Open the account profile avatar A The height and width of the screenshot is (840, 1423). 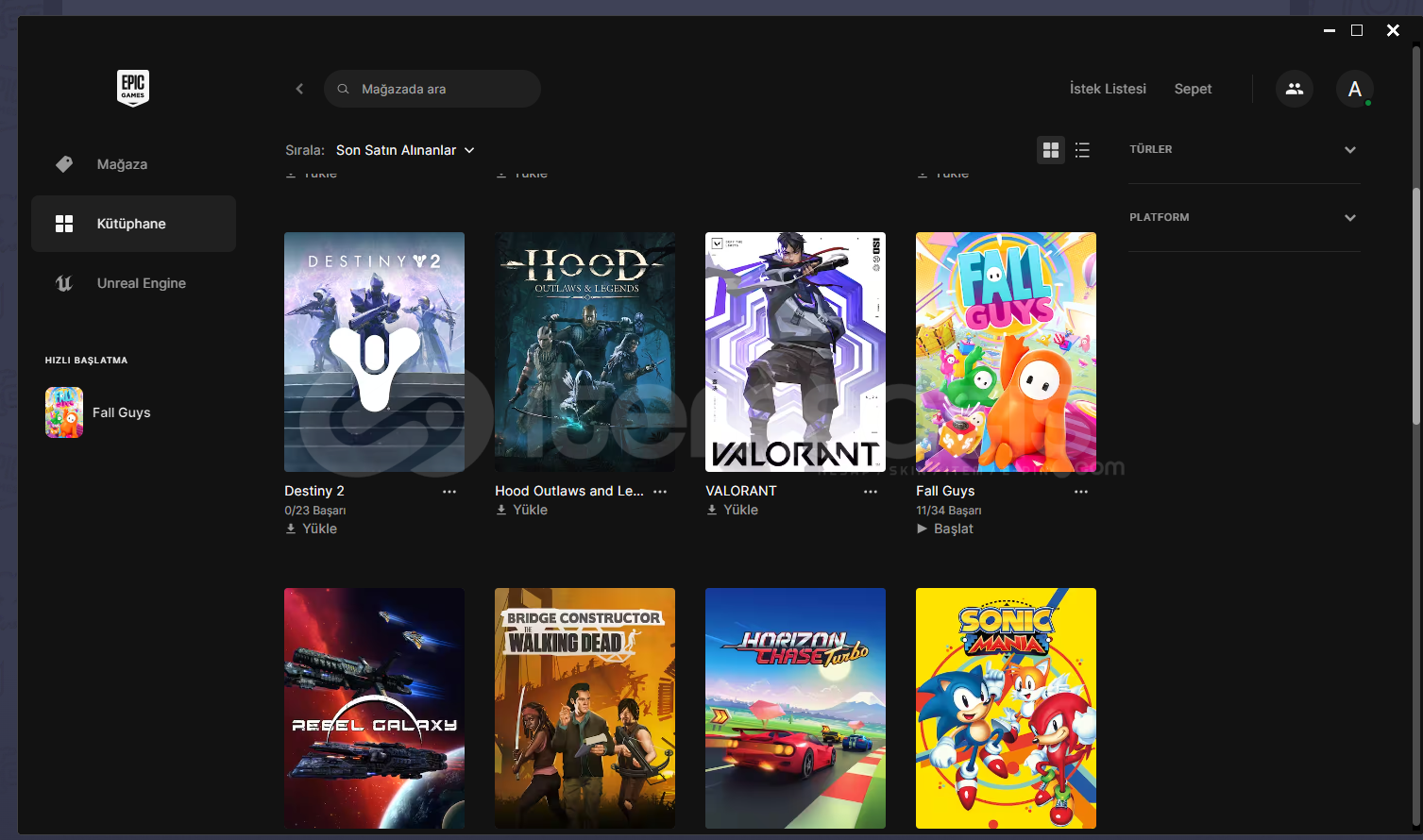1355,89
